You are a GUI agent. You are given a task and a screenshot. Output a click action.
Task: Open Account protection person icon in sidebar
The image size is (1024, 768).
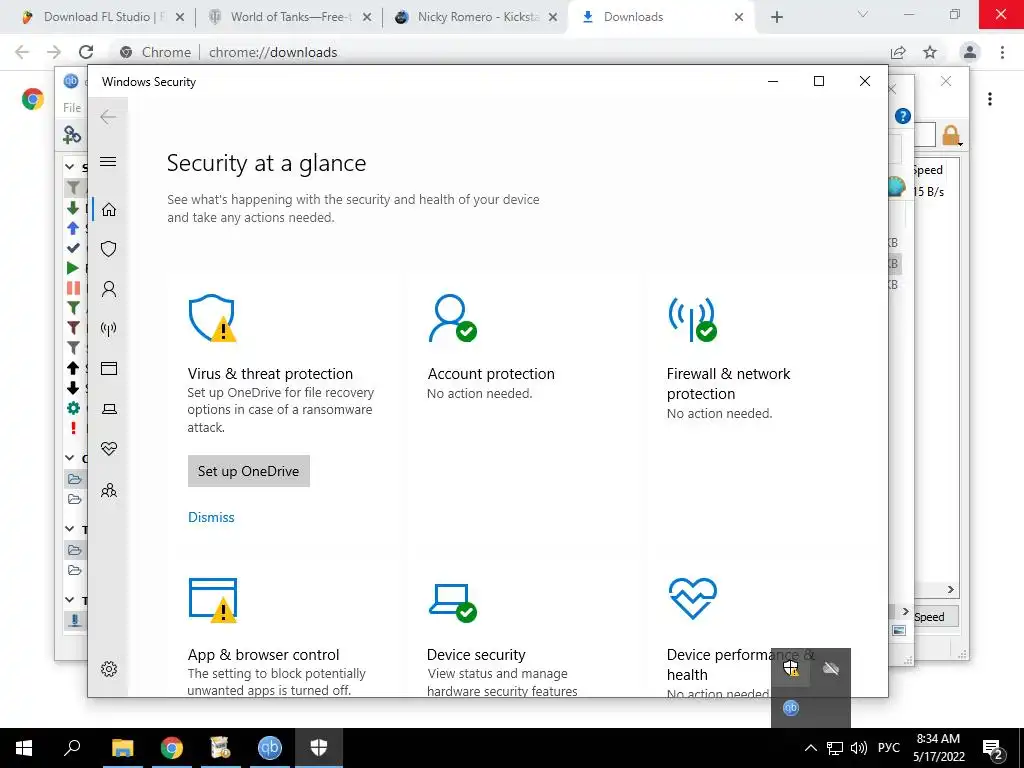[x=108, y=289]
